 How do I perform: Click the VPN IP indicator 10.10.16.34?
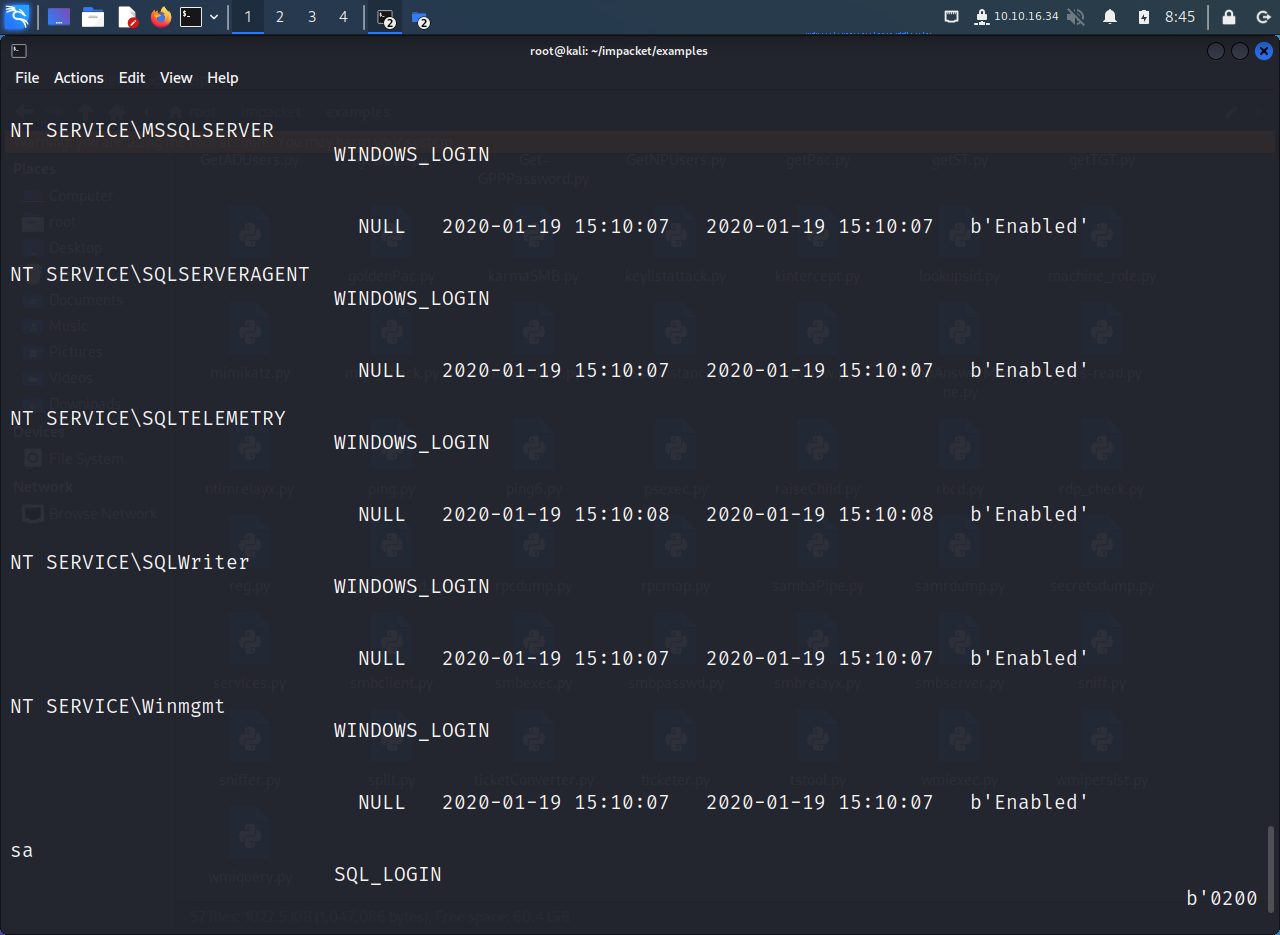click(1017, 17)
